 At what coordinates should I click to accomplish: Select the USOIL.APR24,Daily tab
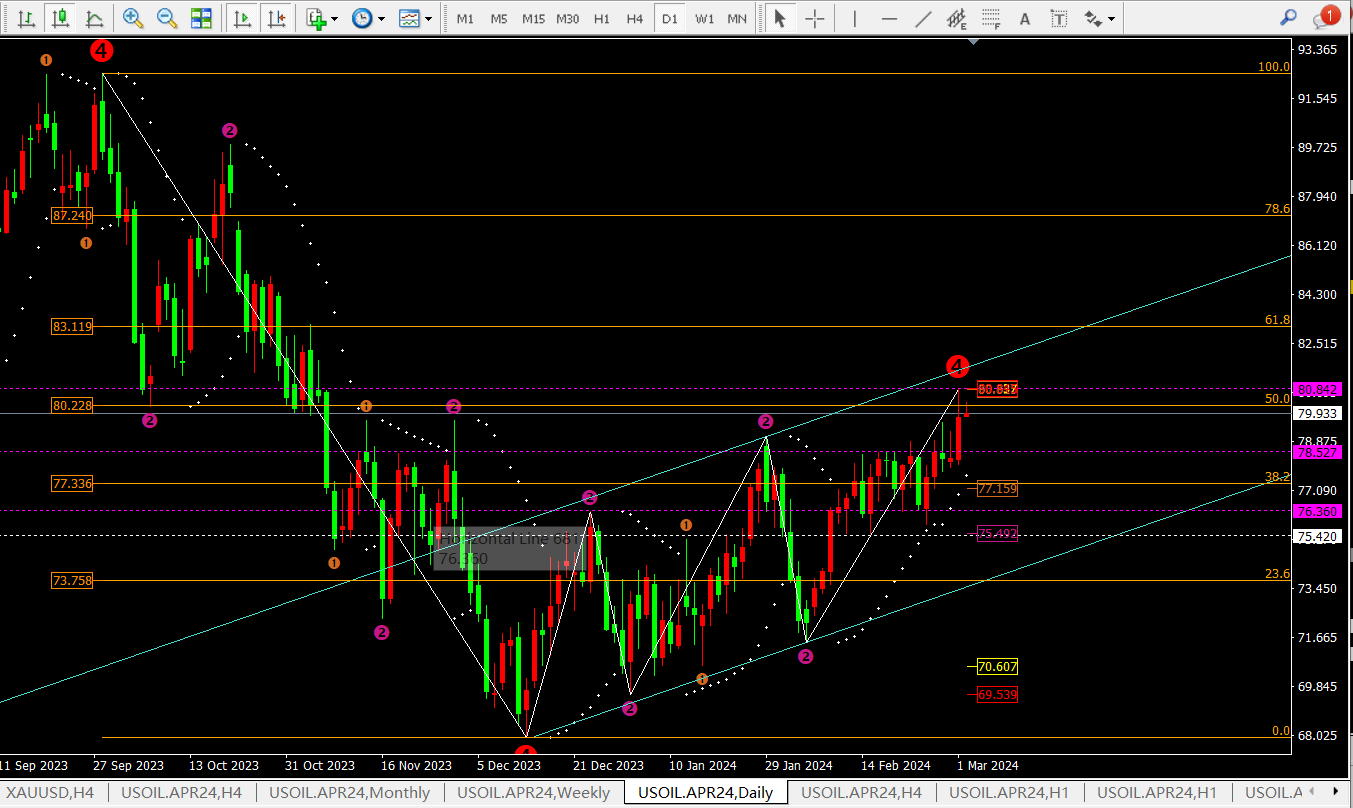(706, 793)
